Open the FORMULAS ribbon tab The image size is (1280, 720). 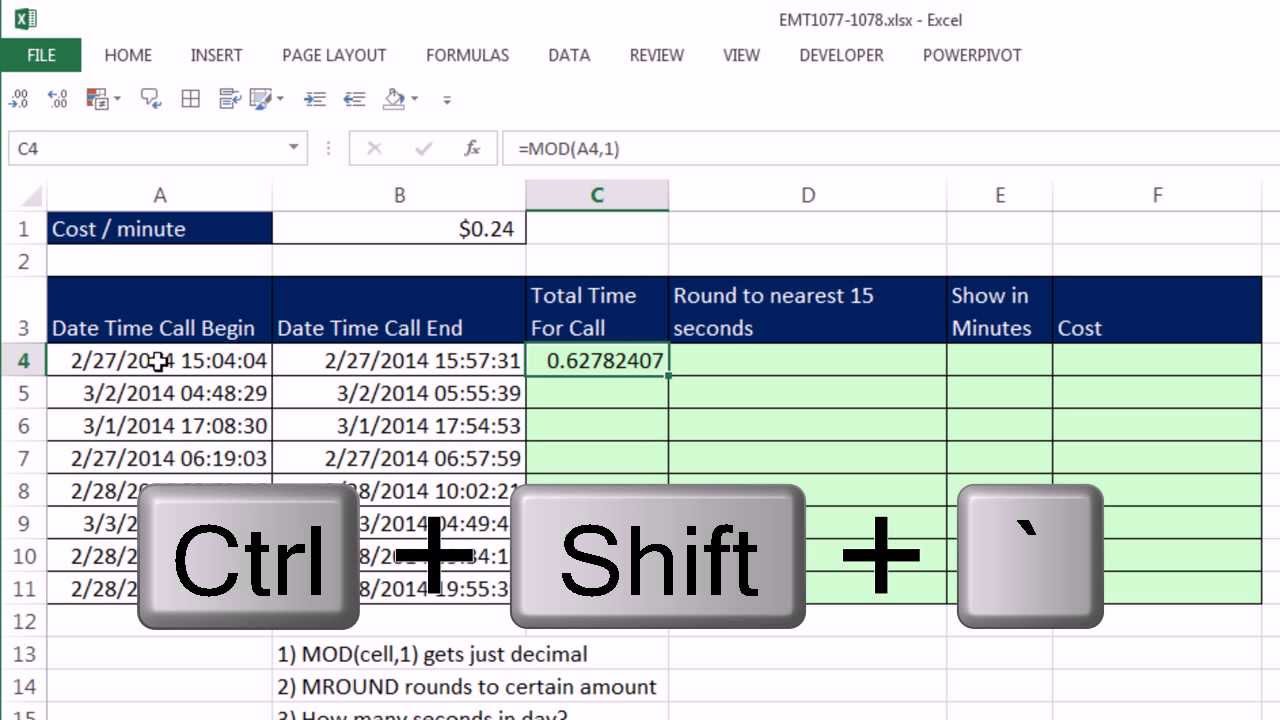click(x=467, y=55)
